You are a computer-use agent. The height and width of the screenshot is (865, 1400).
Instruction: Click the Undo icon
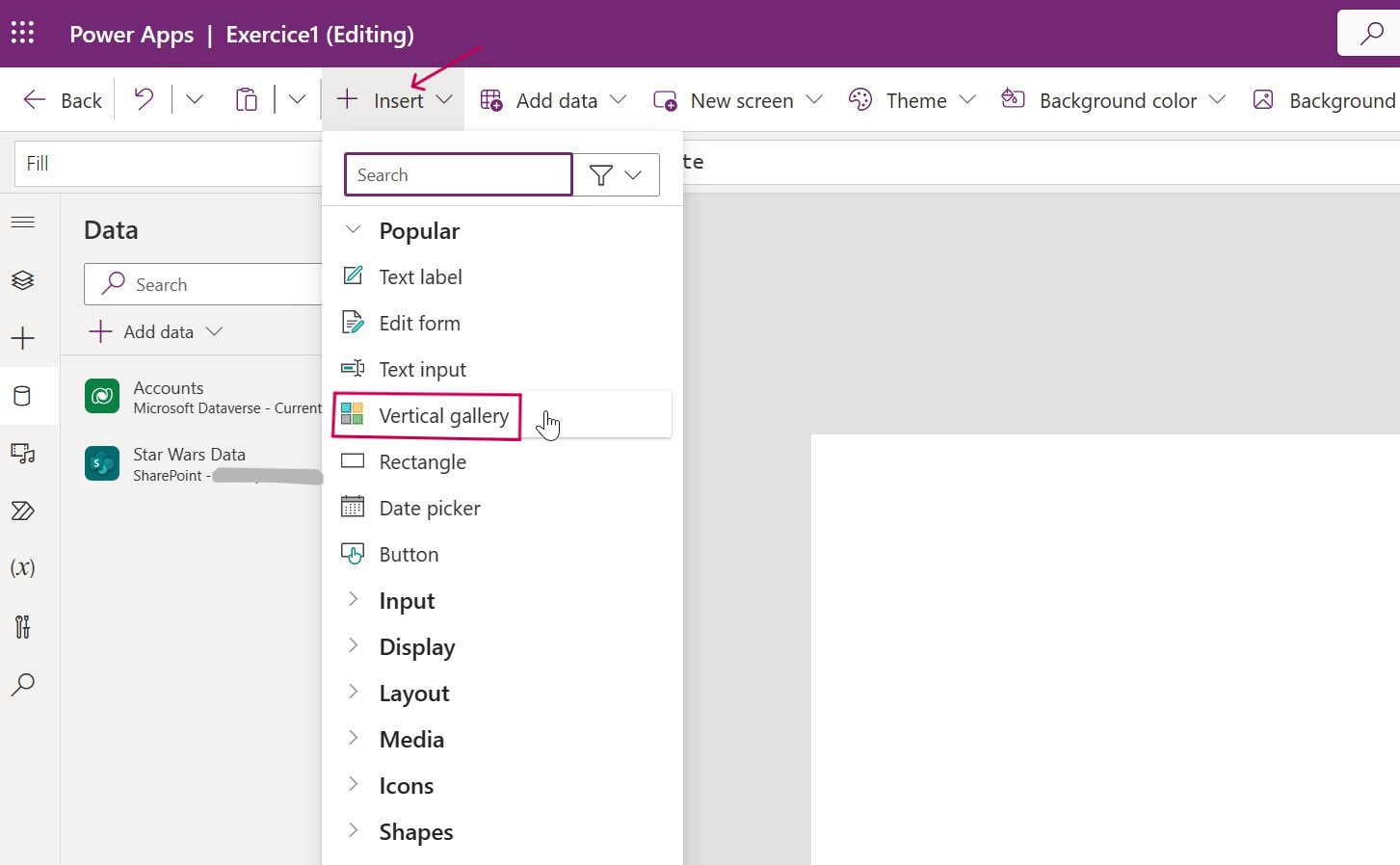(144, 99)
